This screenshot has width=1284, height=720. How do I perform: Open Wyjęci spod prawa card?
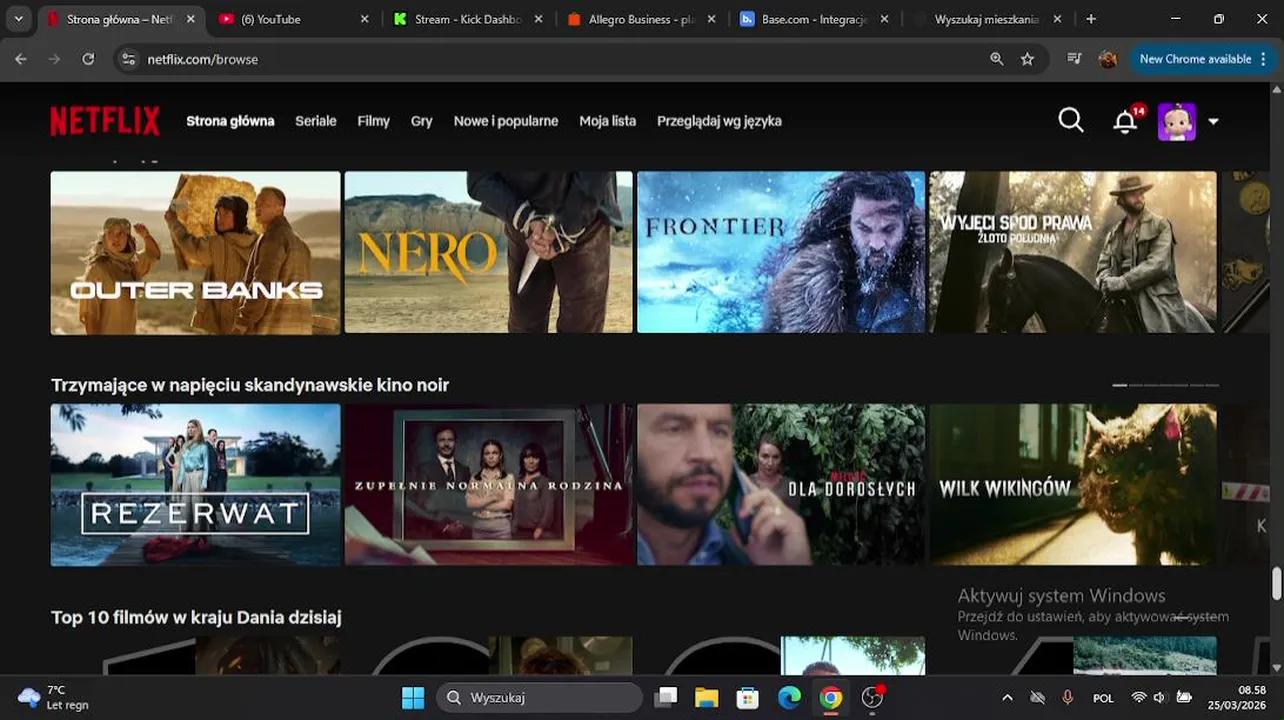pos(1073,252)
